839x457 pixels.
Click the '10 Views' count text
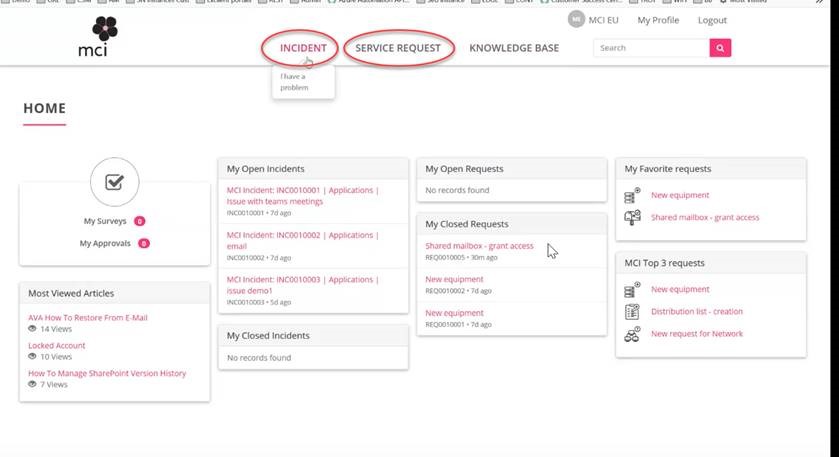56,357
